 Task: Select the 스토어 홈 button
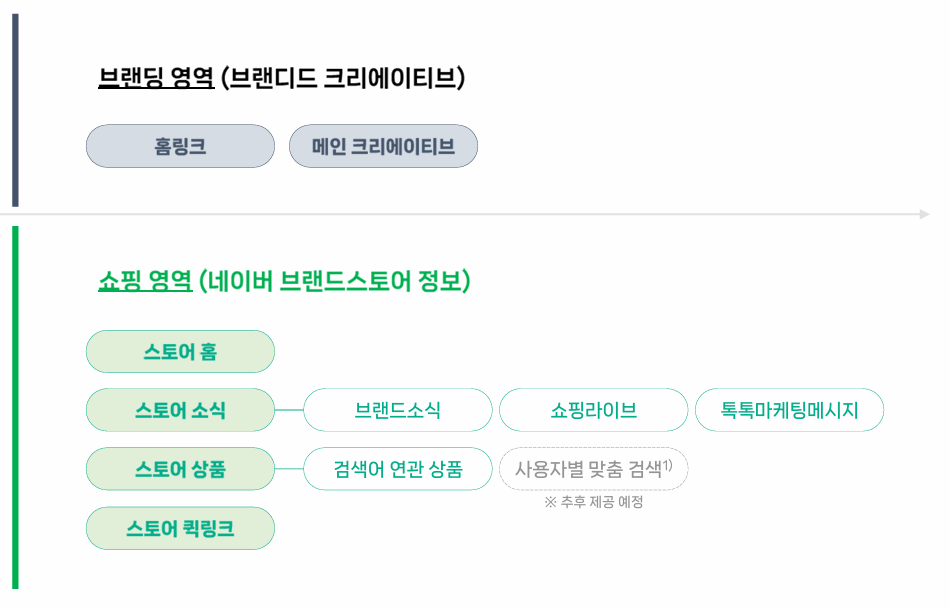pos(180,352)
